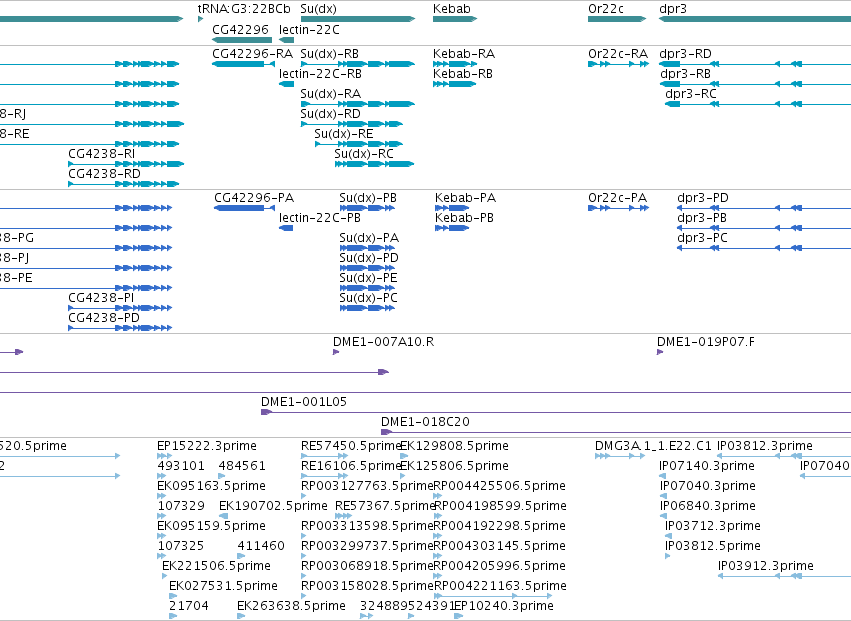The width and height of the screenshot is (851, 621).
Task: Click the dpr3 gene label
Action: (x=673, y=9)
